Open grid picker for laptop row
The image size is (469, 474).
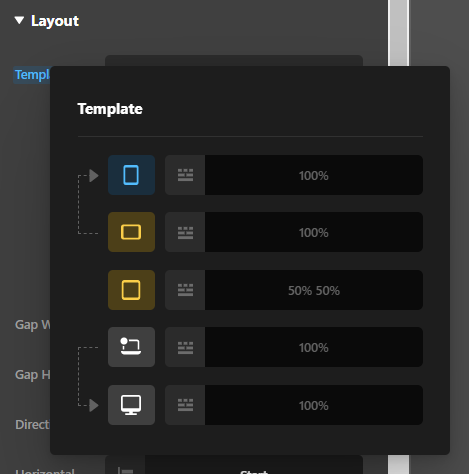click(185, 347)
